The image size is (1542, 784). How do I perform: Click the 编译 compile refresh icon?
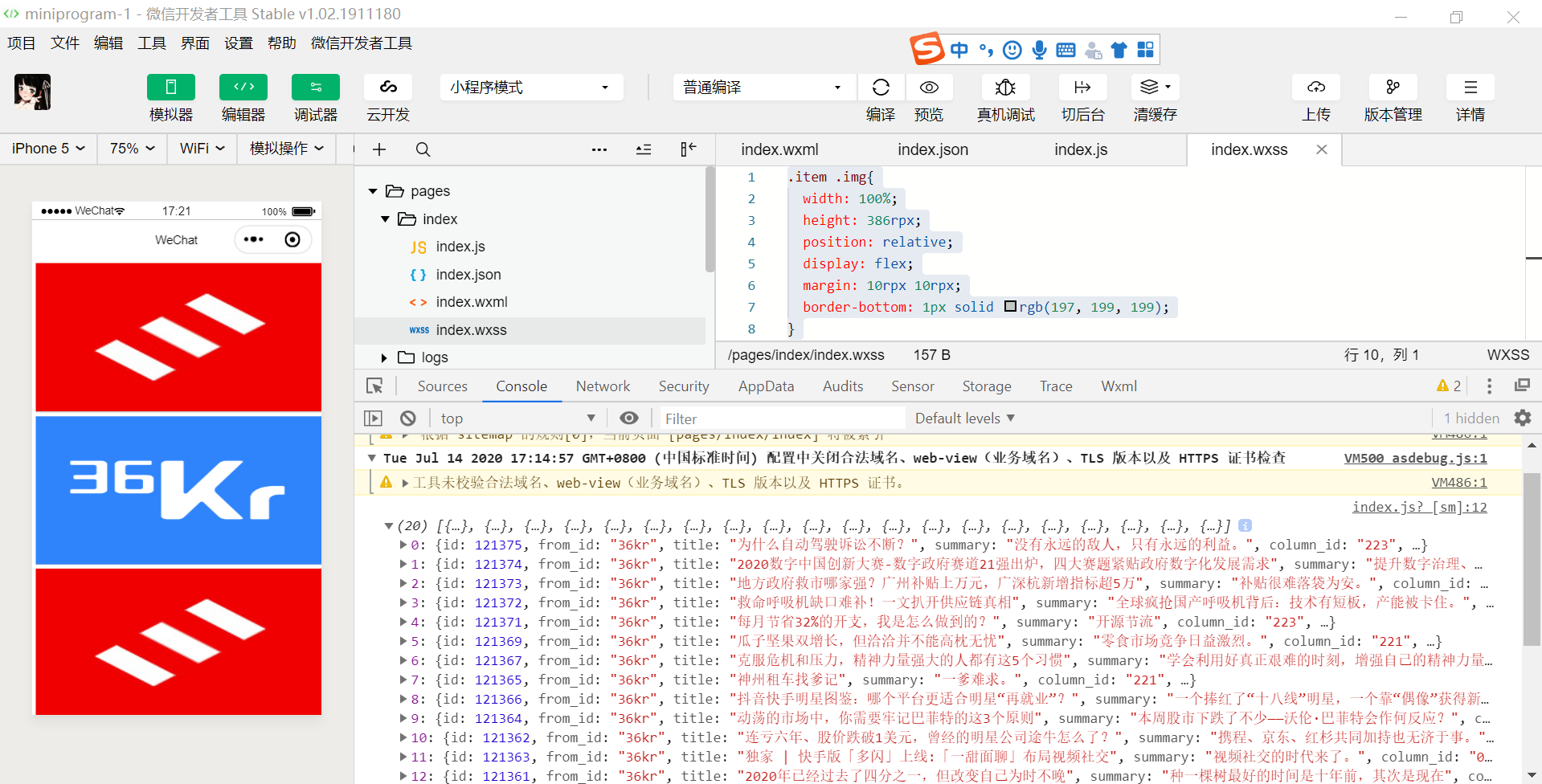pos(881,88)
